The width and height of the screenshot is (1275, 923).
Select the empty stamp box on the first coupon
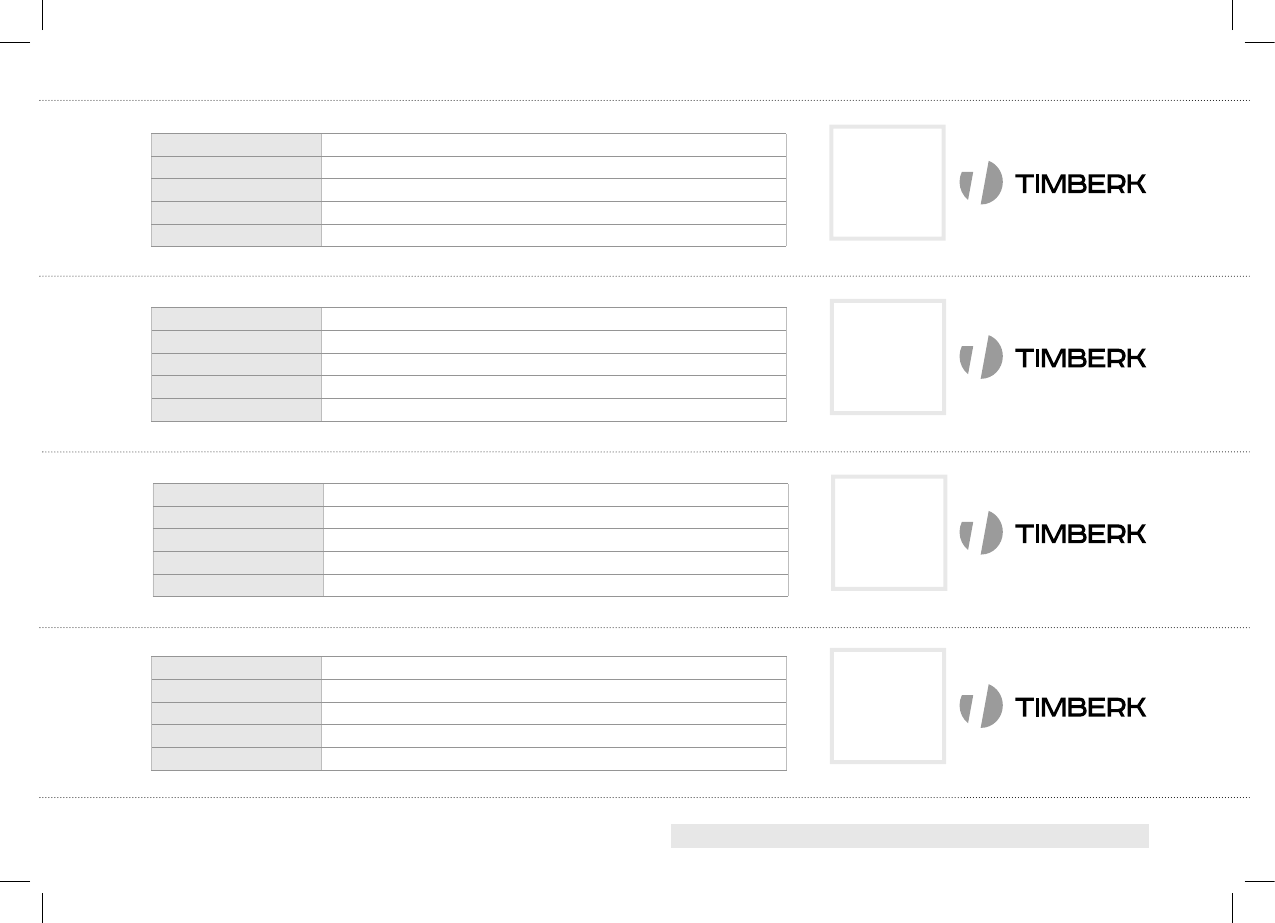(887, 182)
